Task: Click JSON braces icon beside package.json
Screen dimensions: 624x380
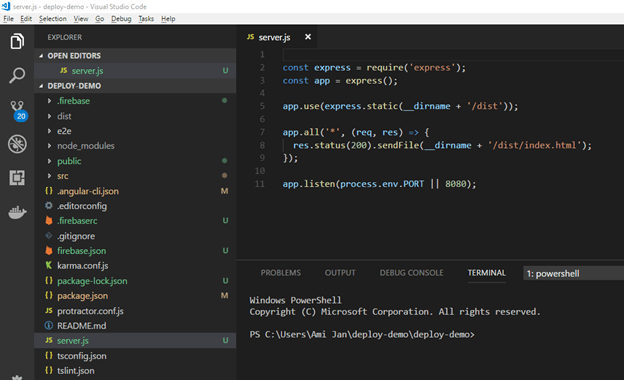Action: 49,295
